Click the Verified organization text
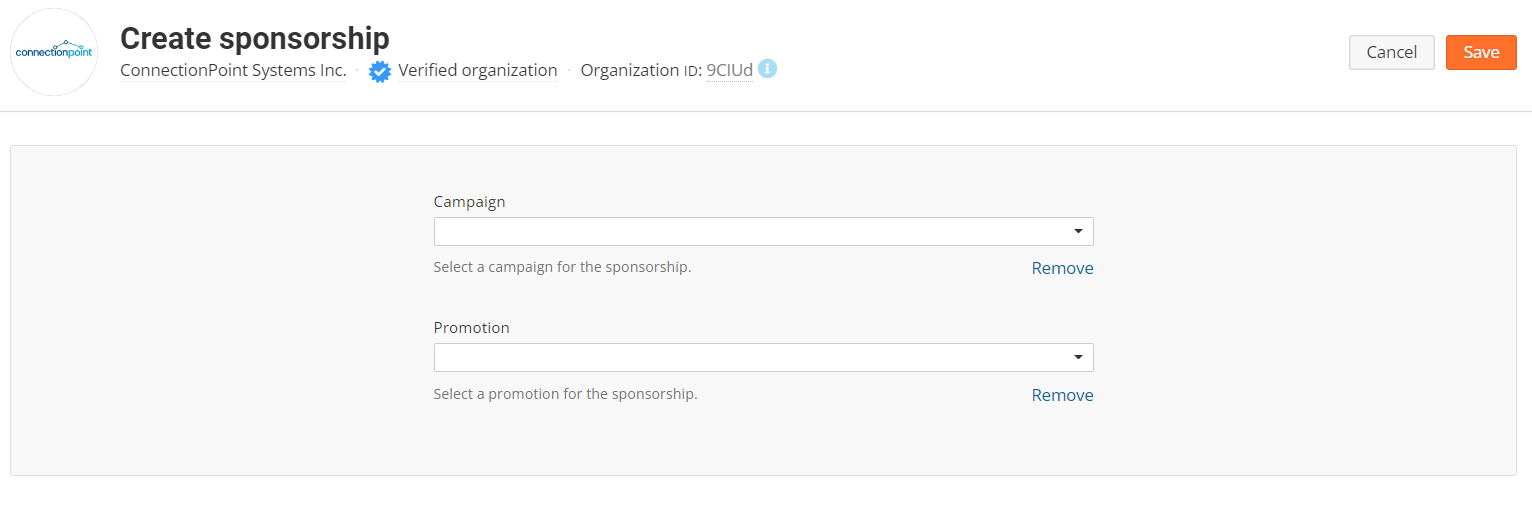The width and height of the screenshot is (1532, 508). [477, 70]
